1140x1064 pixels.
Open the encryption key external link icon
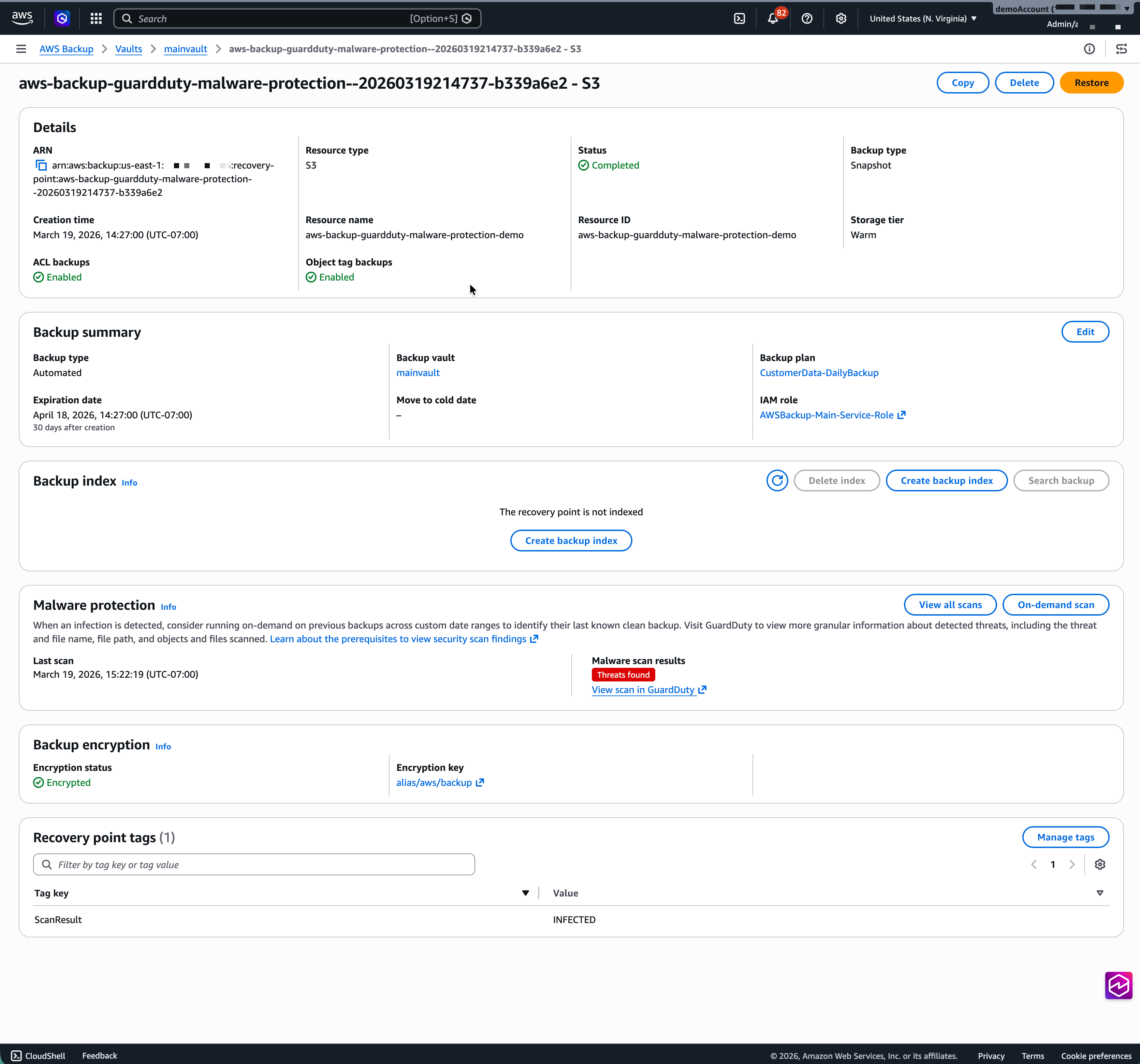pyautogui.click(x=480, y=782)
